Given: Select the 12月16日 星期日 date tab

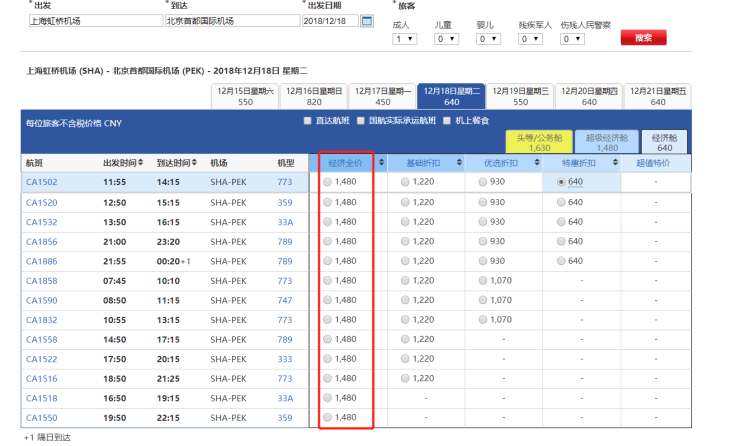Looking at the screenshot, I should point(314,96).
